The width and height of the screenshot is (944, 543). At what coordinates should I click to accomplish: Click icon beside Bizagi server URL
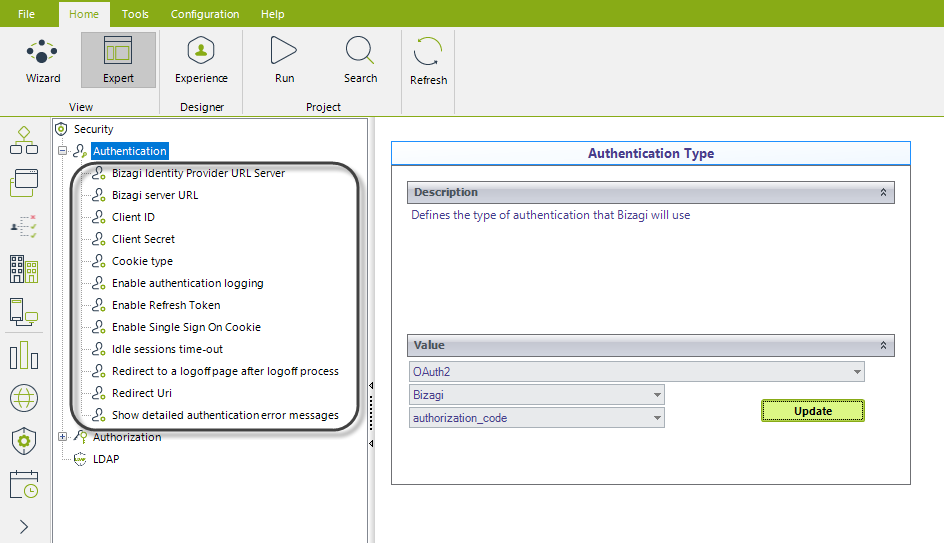[x=99, y=195]
